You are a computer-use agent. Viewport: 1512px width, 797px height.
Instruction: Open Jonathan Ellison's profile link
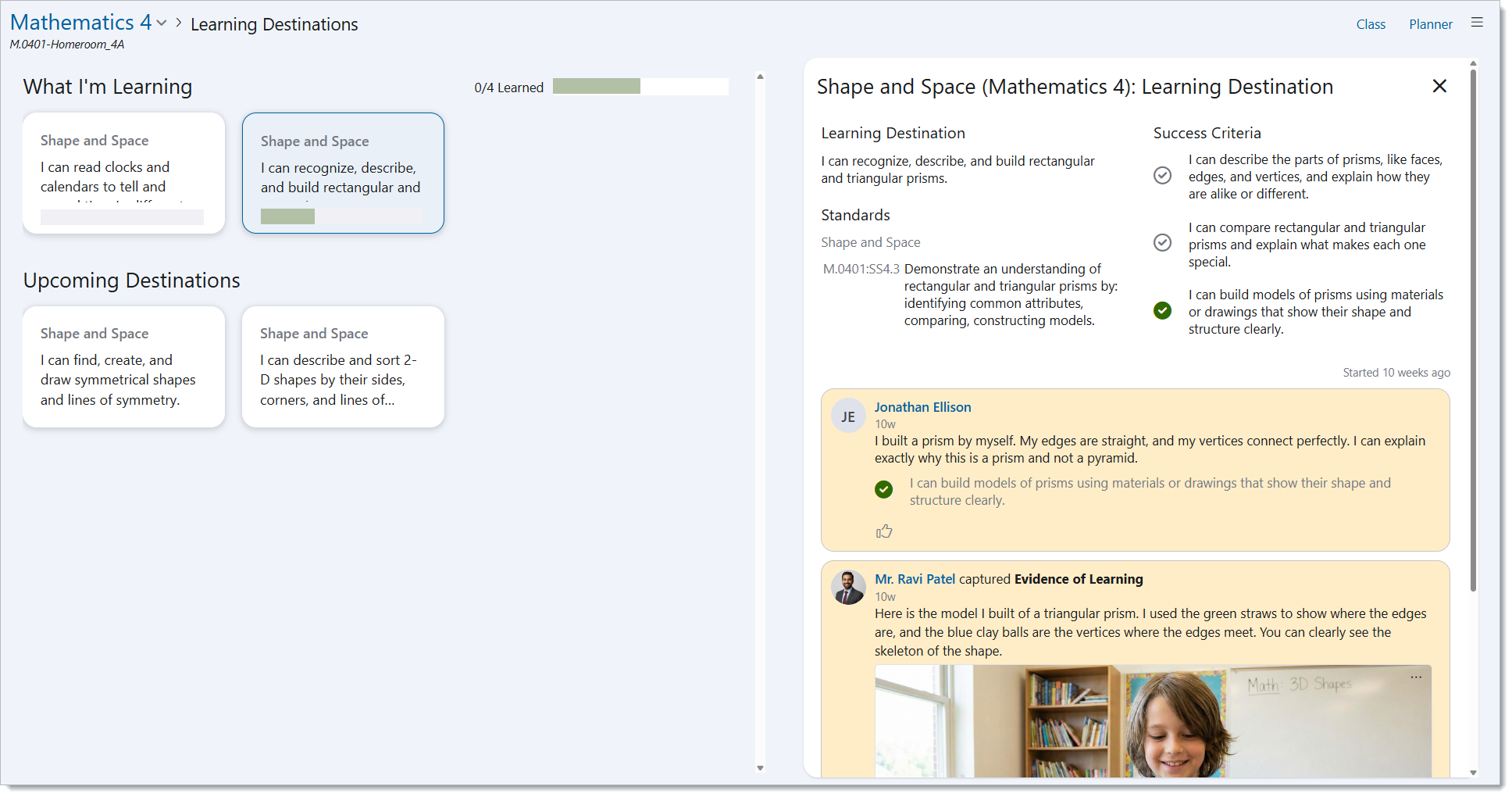pyautogui.click(x=922, y=407)
